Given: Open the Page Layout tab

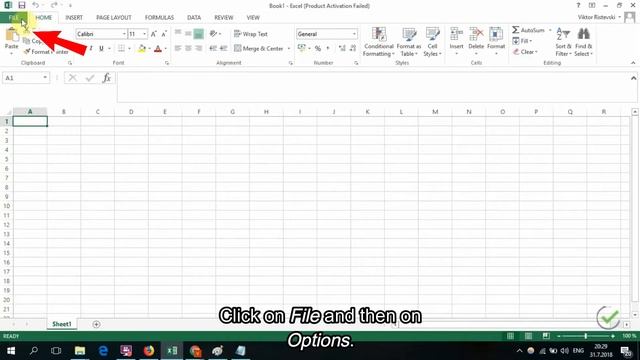Looking at the screenshot, I should (x=113, y=18).
